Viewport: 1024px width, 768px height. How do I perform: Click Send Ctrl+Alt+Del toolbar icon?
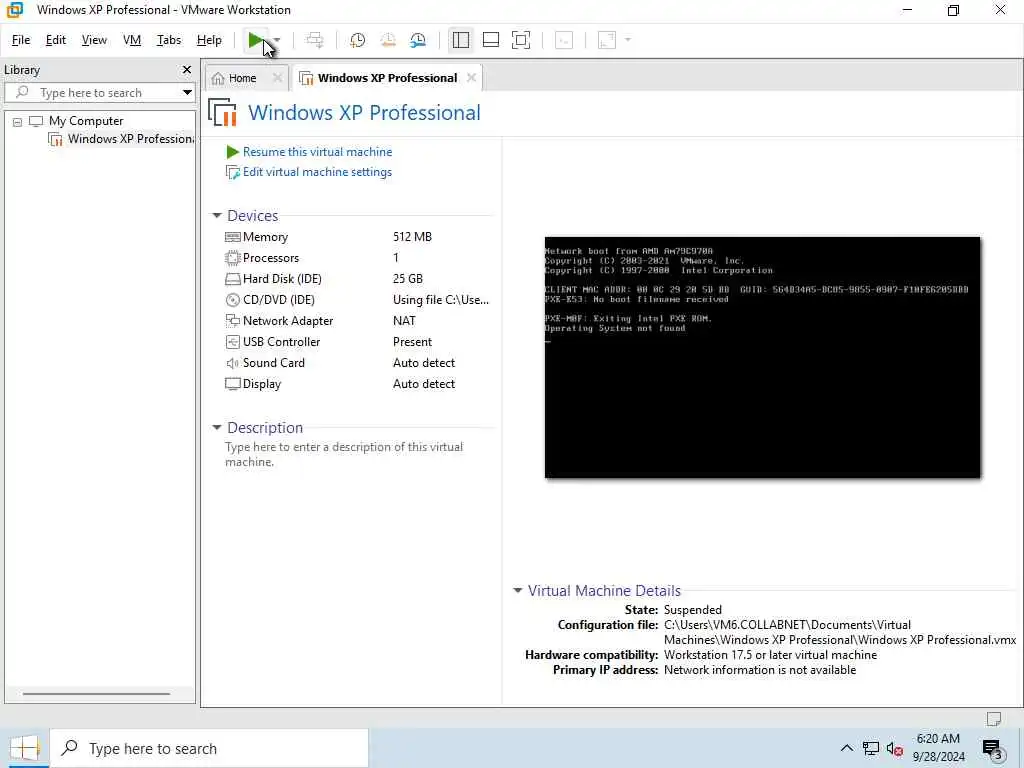tap(315, 40)
